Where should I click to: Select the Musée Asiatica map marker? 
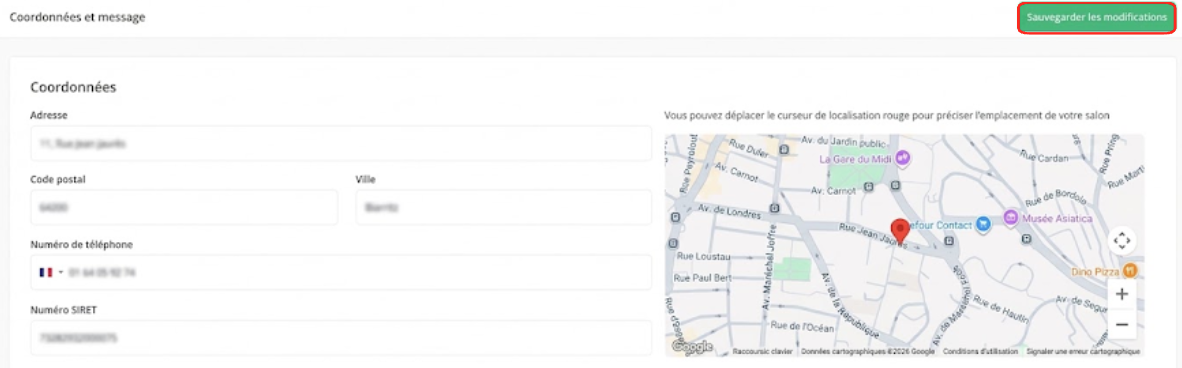pos(1011,218)
